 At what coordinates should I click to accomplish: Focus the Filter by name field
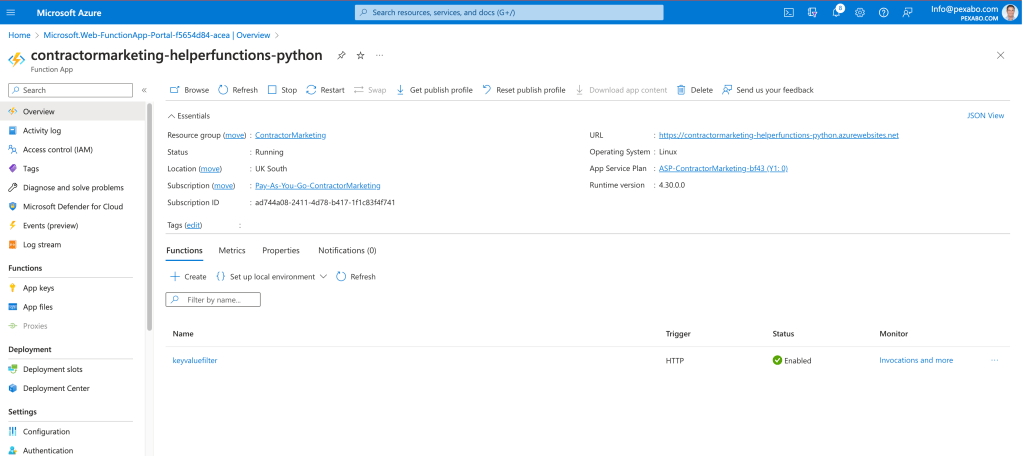coord(213,300)
